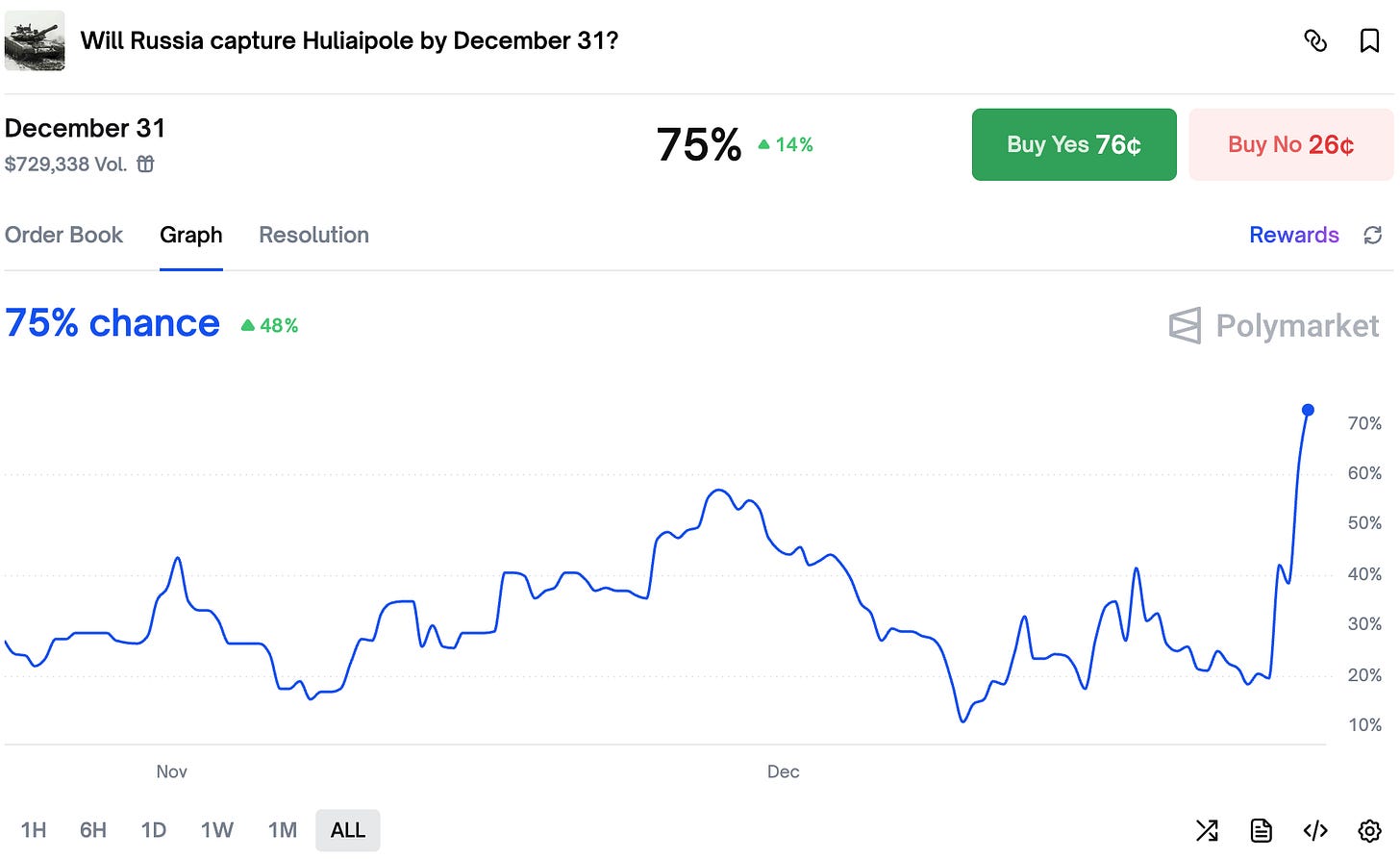Copy market link via chain icon
1400x859 pixels.
tap(1315, 40)
